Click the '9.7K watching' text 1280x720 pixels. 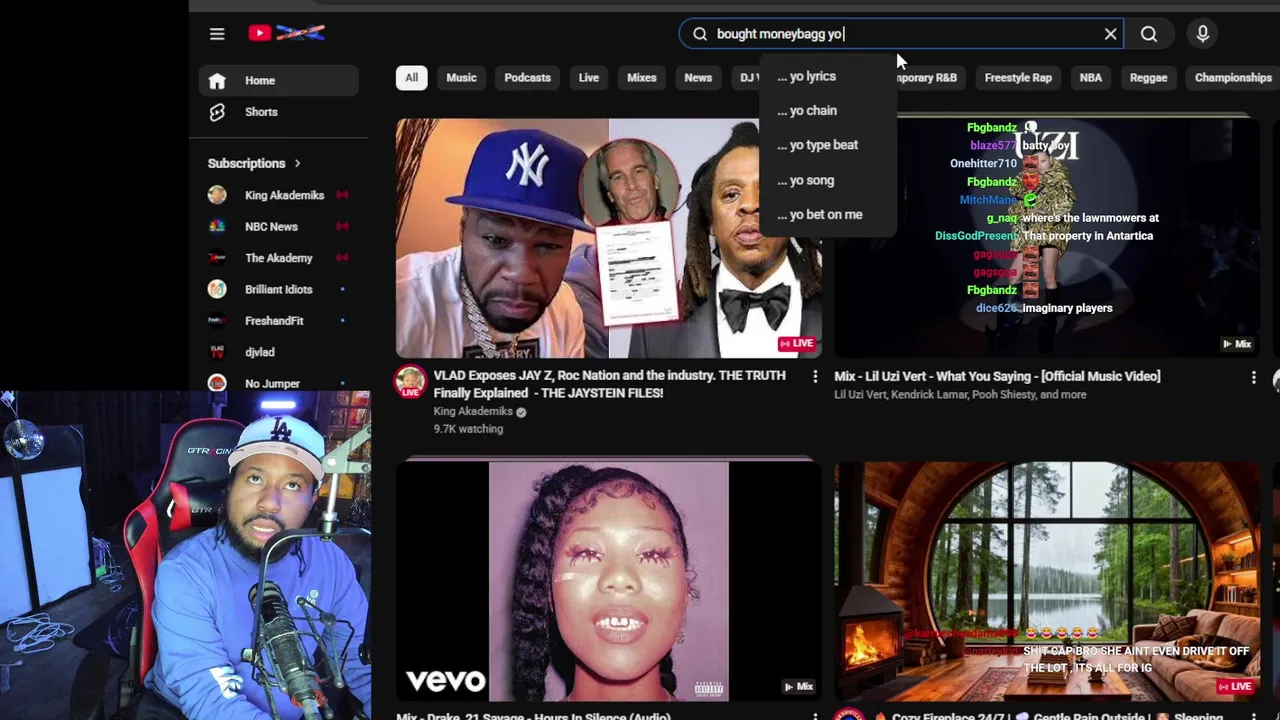(x=468, y=429)
